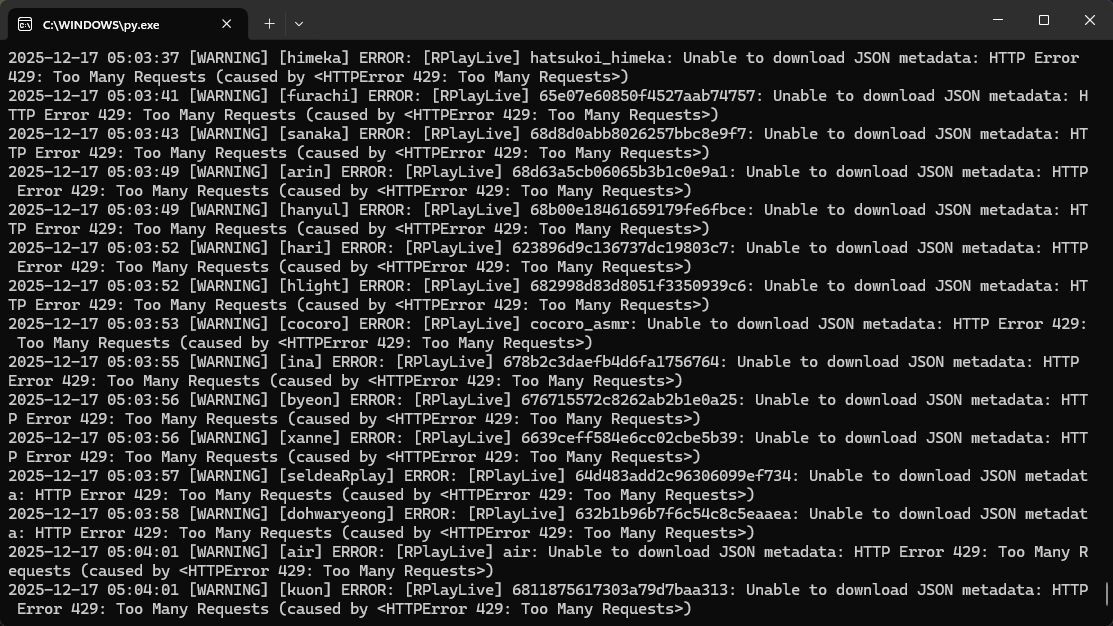
Task: Click the 632b1b96b7f6c54c8c5eaaea ID
Action: pos(683,513)
